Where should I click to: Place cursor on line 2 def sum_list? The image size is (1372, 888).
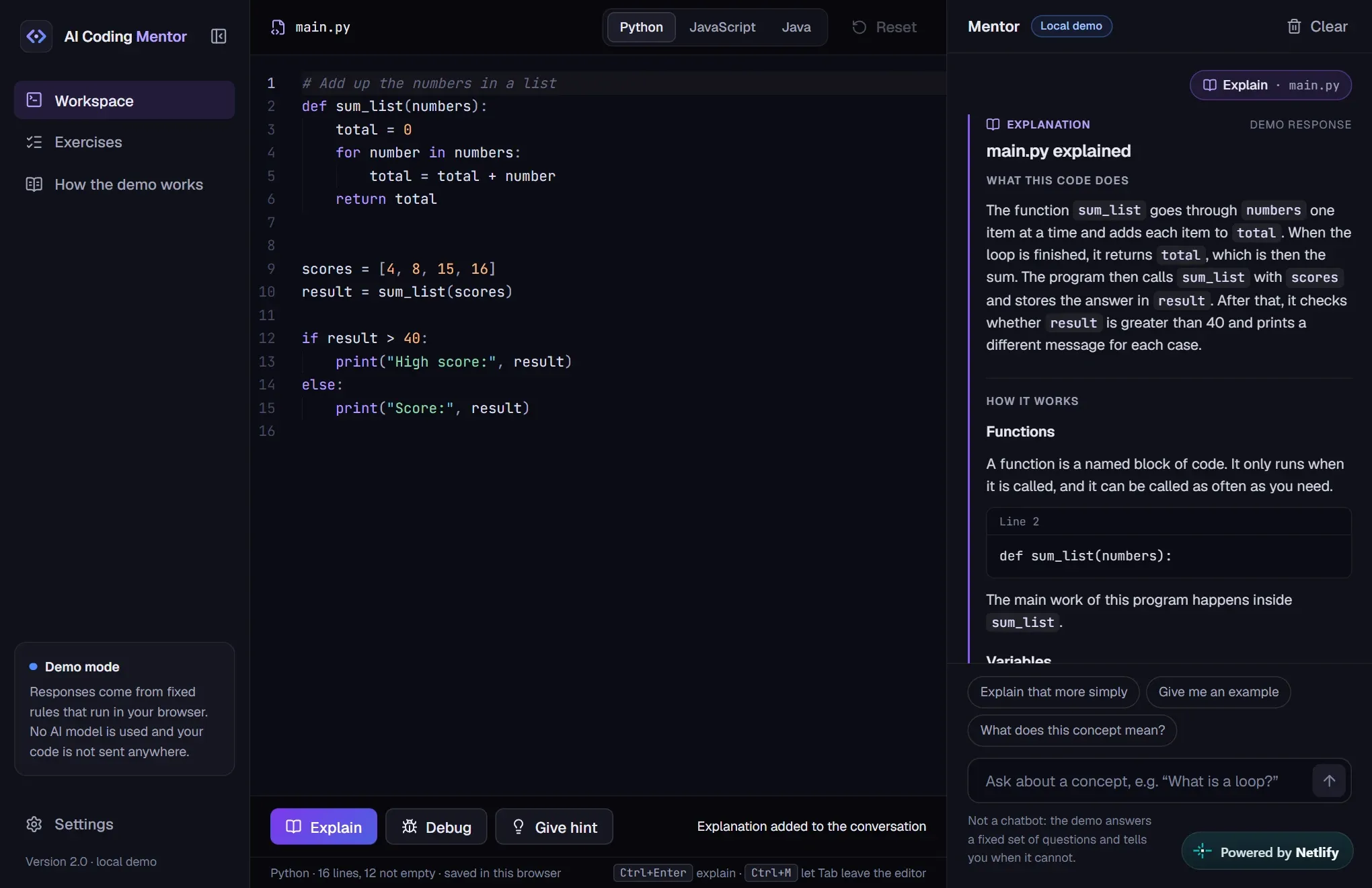point(395,106)
